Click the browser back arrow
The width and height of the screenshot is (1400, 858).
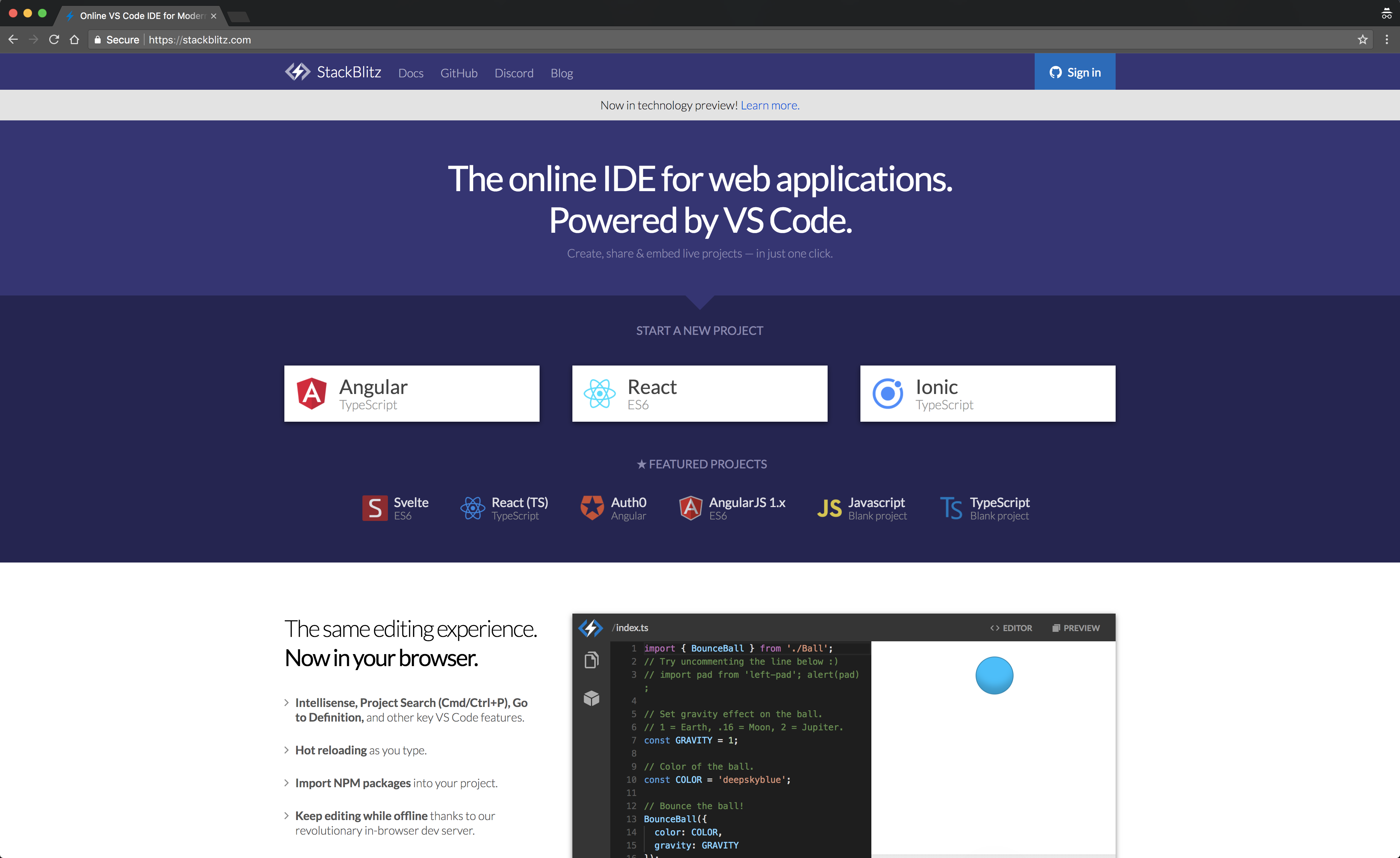(x=13, y=39)
